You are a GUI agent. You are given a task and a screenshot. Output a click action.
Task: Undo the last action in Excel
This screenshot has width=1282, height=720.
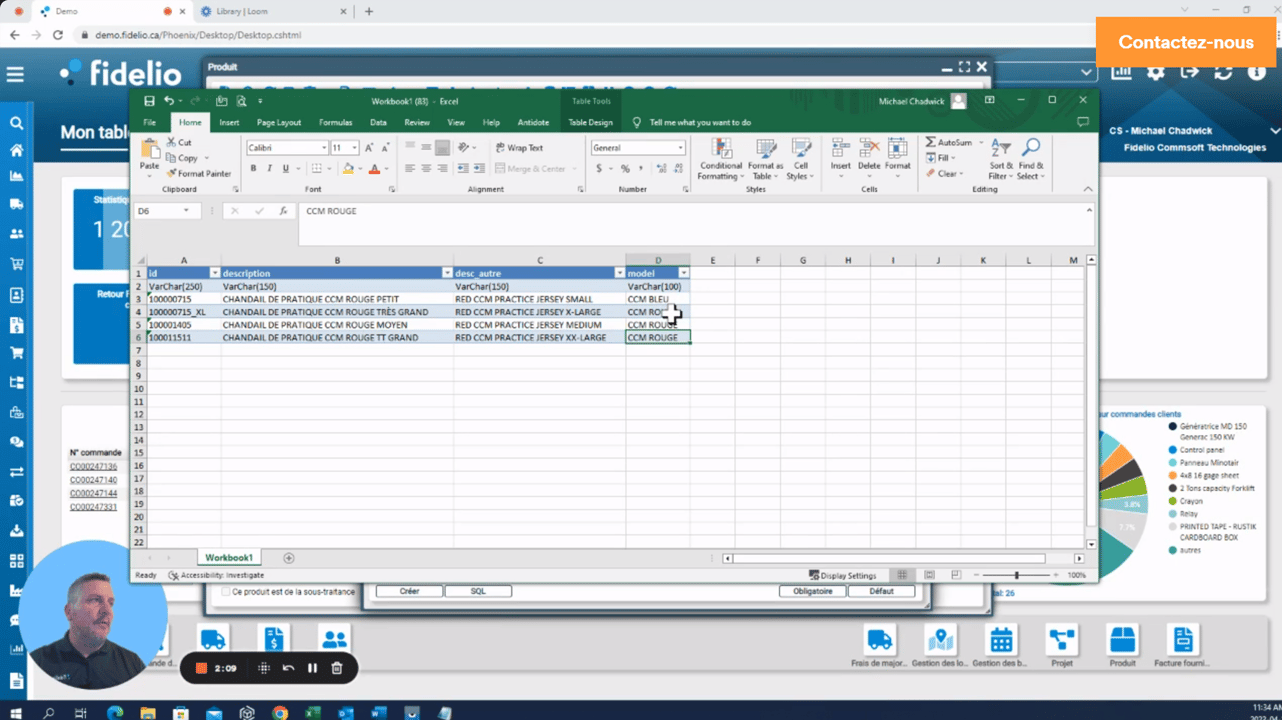(x=169, y=101)
